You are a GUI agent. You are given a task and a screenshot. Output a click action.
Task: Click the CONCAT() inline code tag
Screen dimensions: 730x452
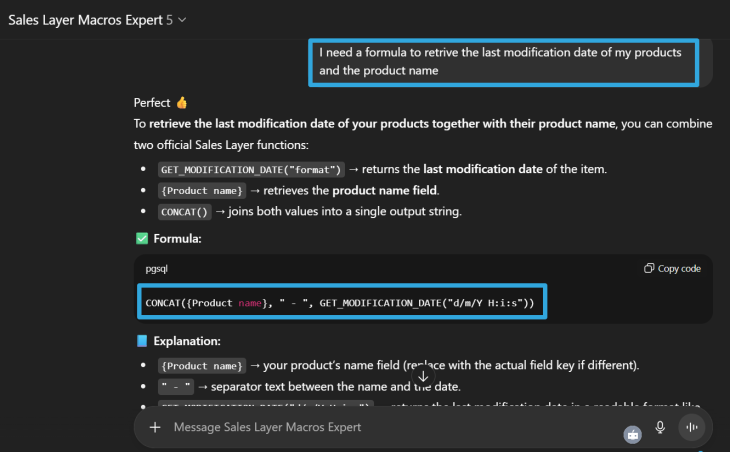pos(182,212)
